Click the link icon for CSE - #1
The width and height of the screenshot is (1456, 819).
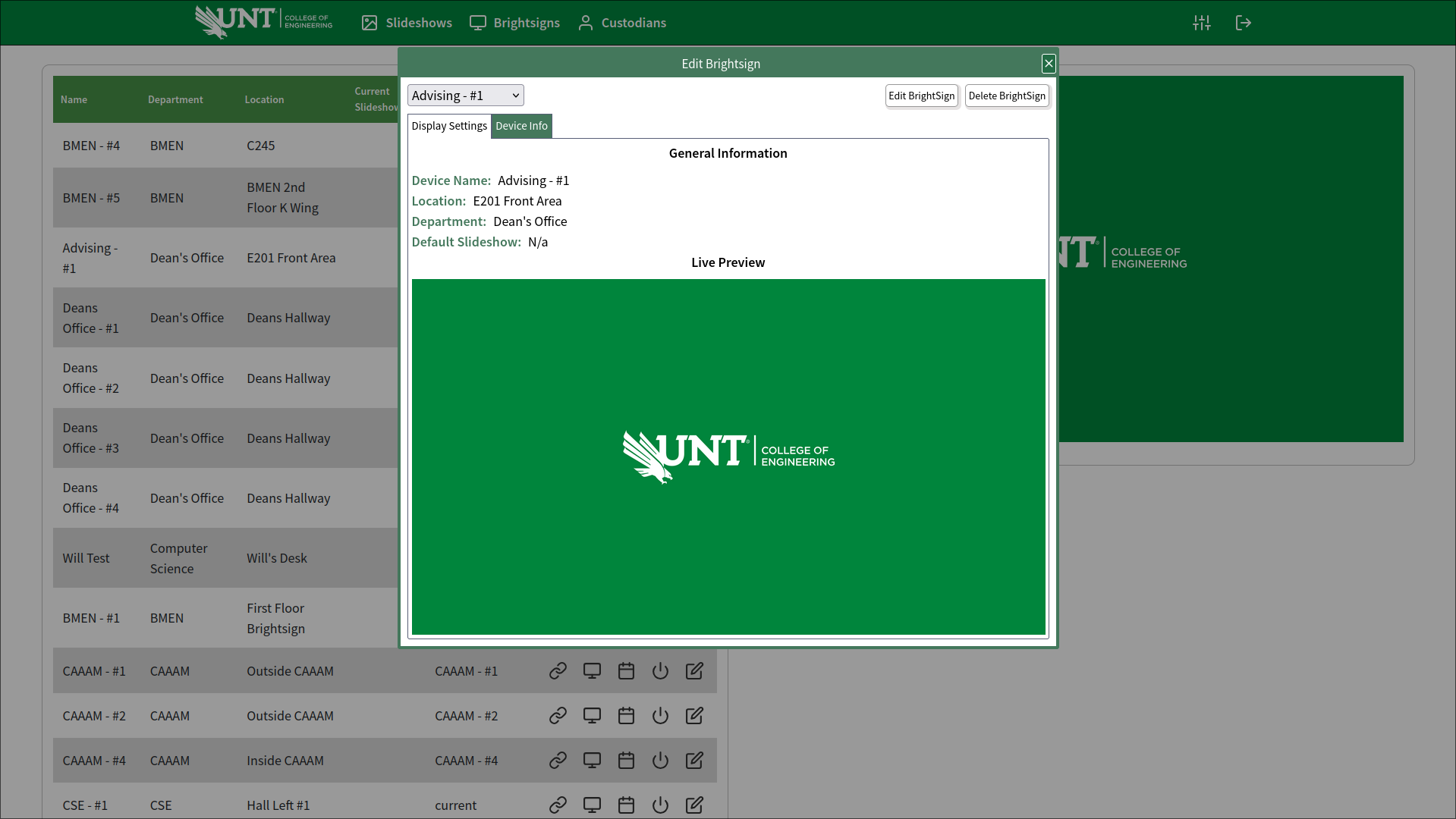(x=558, y=805)
